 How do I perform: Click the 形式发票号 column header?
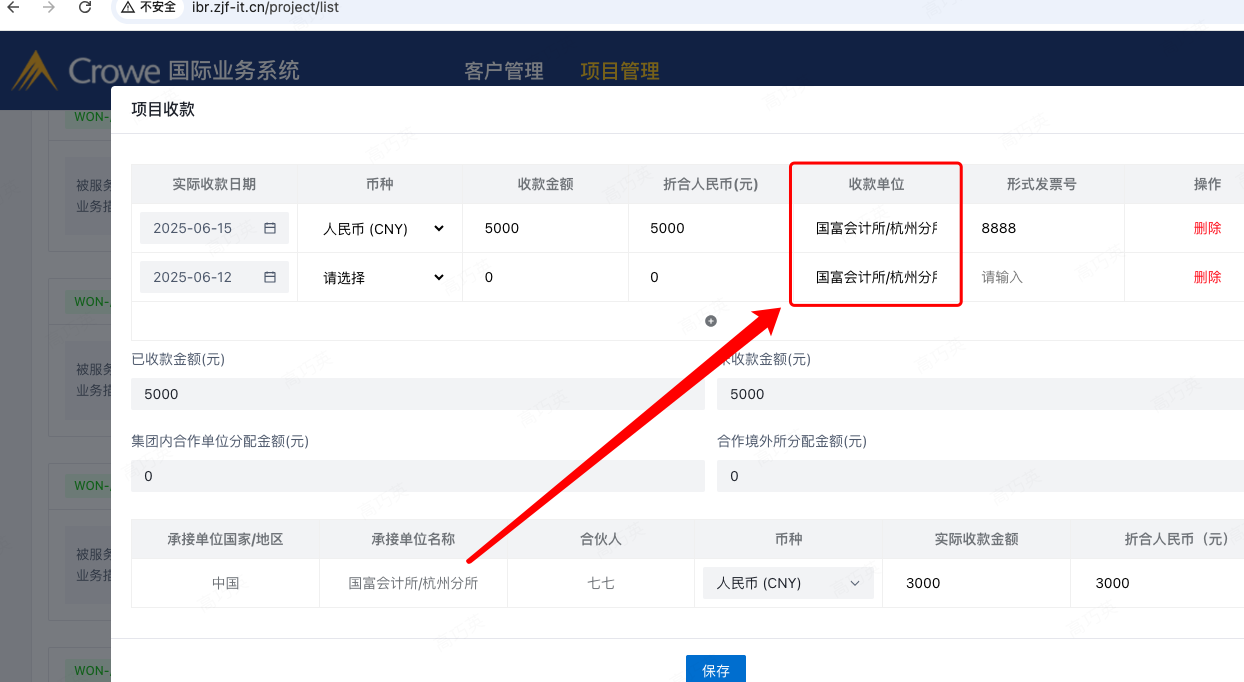(1042, 184)
